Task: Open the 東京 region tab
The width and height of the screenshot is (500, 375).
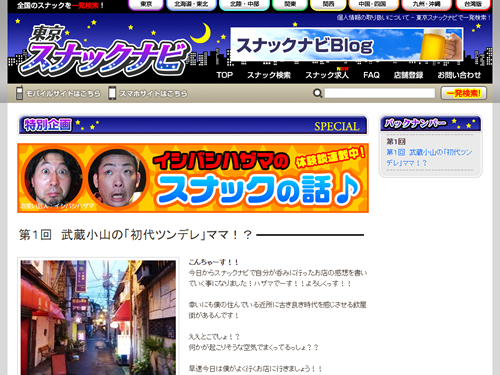Action: pos(146,4)
